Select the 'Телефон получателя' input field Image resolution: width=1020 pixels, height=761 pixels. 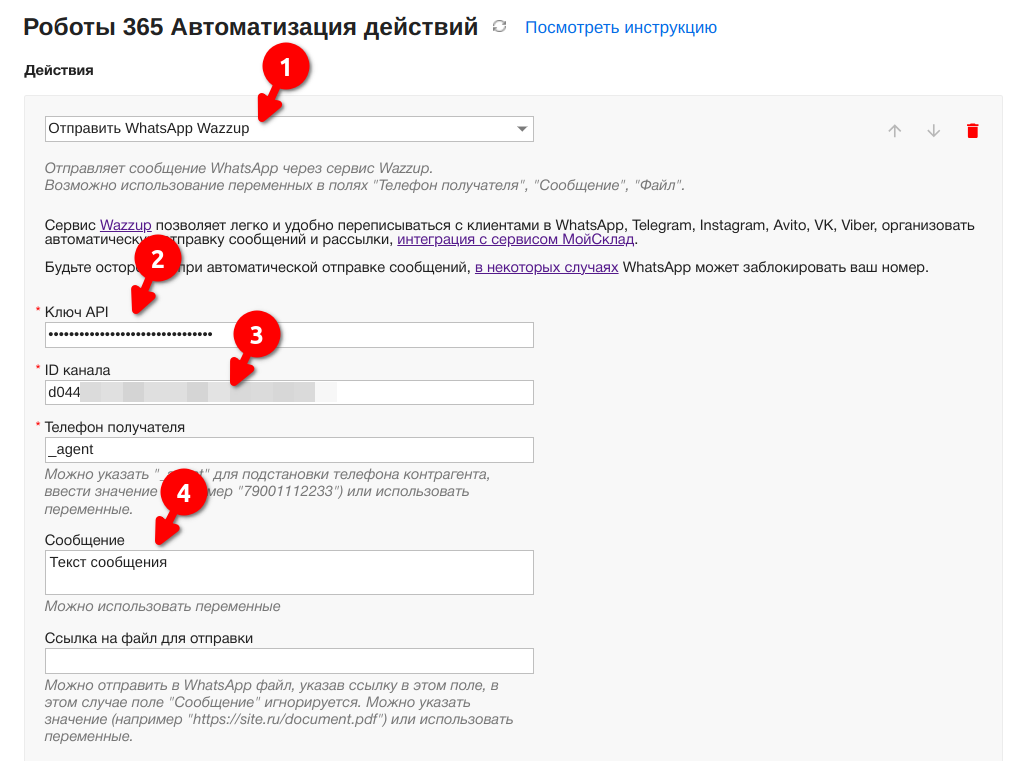pyautogui.click(x=289, y=449)
